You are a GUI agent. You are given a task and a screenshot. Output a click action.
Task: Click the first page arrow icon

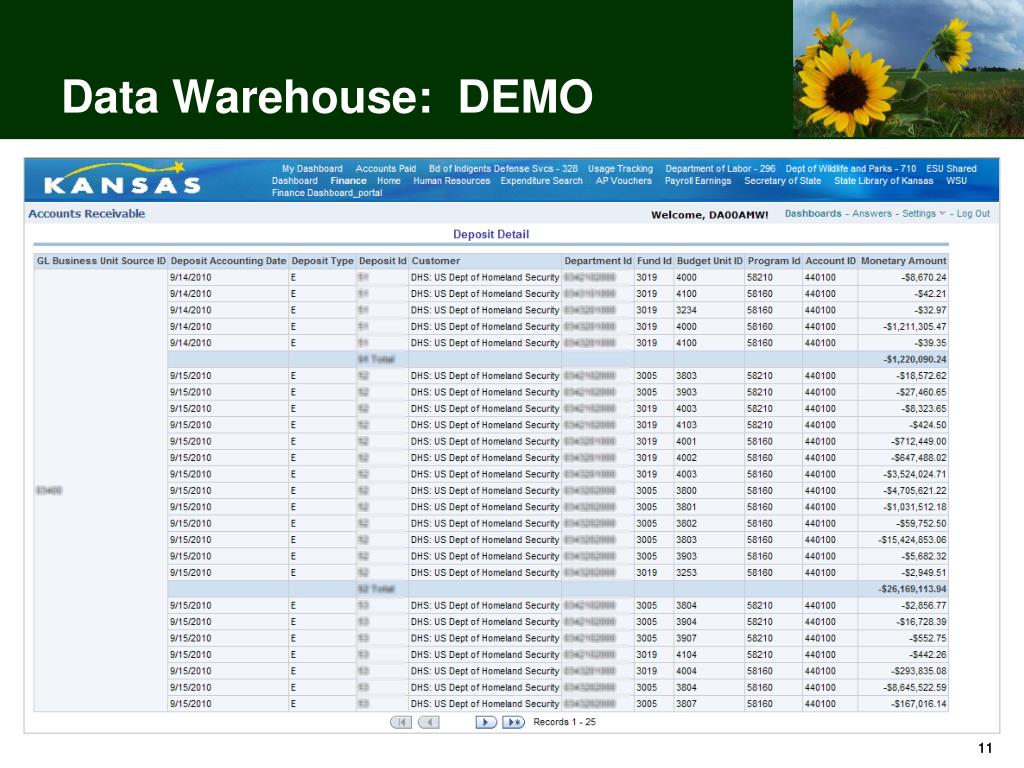[x=401, y=722]
